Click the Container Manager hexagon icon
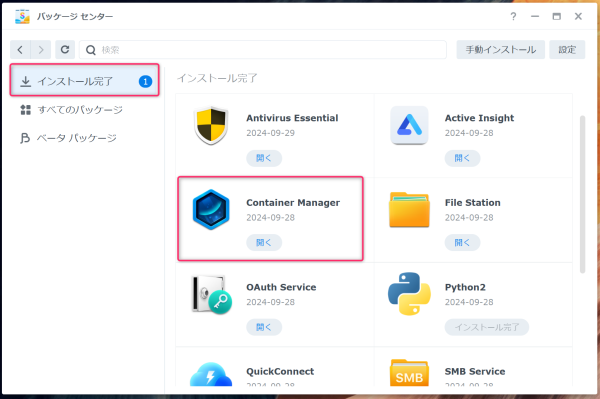This screenshot has height=399, width=600. click(211, 210)
